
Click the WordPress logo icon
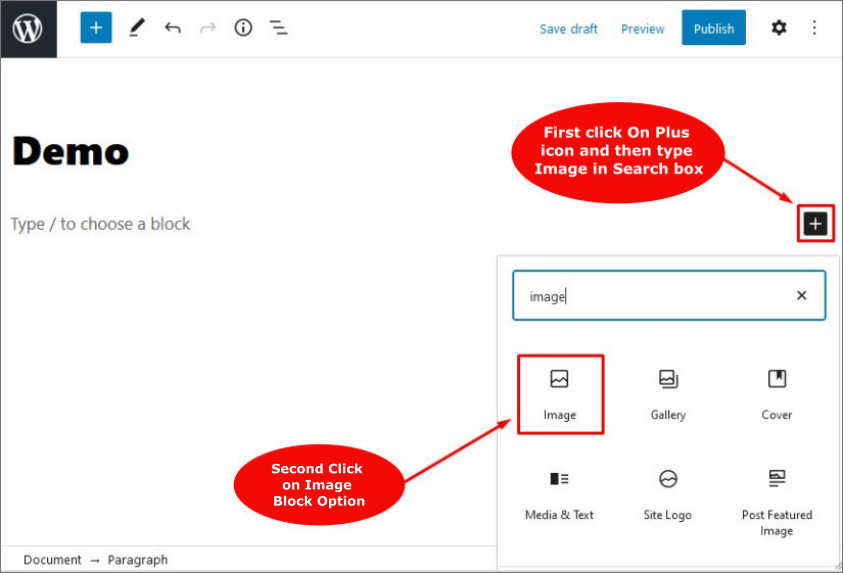click(28, 28)
